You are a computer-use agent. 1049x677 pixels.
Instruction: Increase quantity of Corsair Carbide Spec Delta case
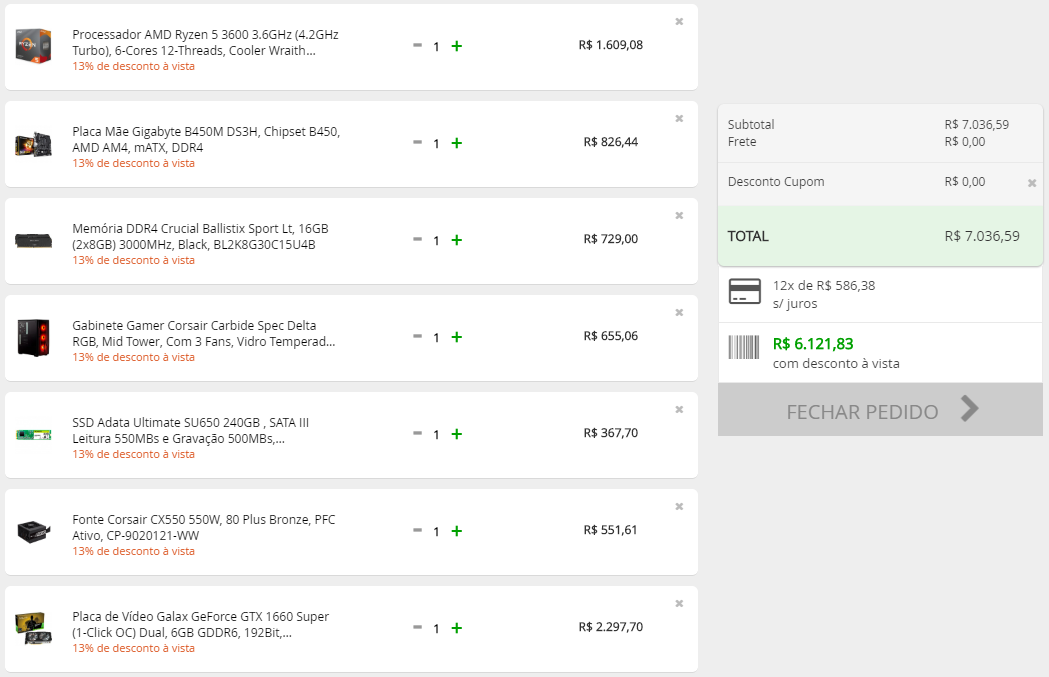[456, 337]
